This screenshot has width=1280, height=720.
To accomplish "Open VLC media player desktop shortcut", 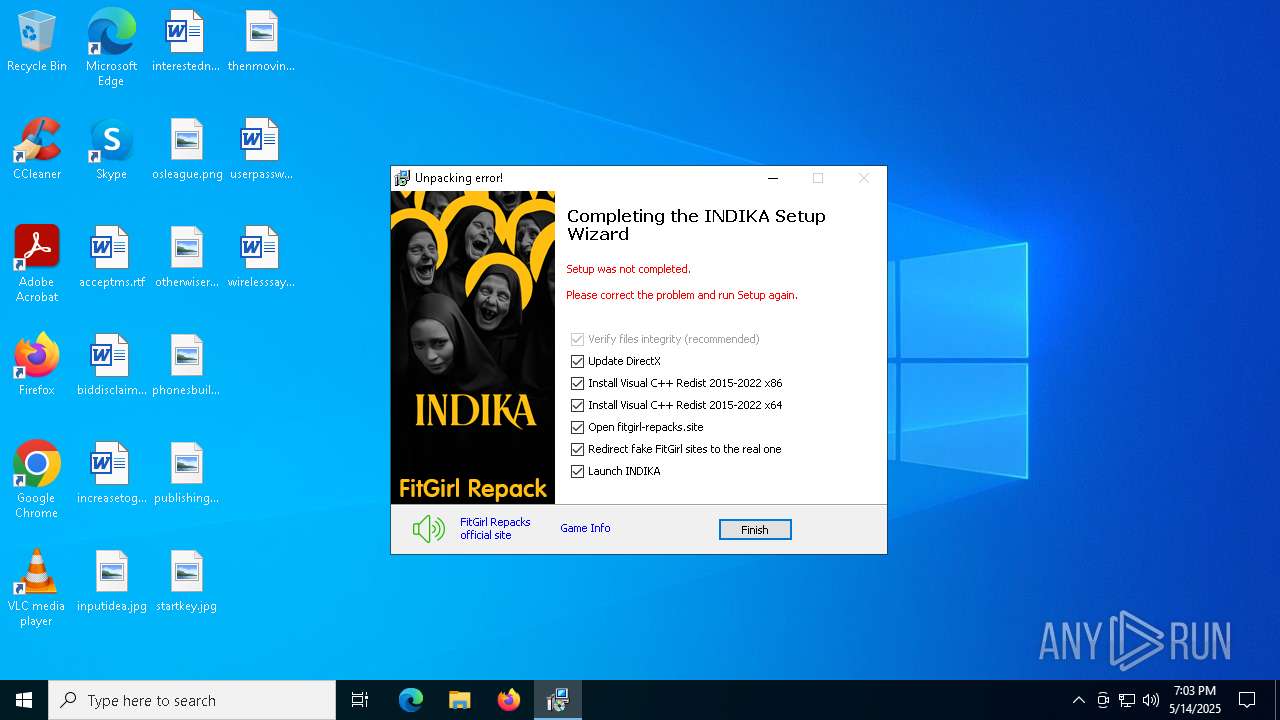I will pyautogui.click(x=37, y=588).
